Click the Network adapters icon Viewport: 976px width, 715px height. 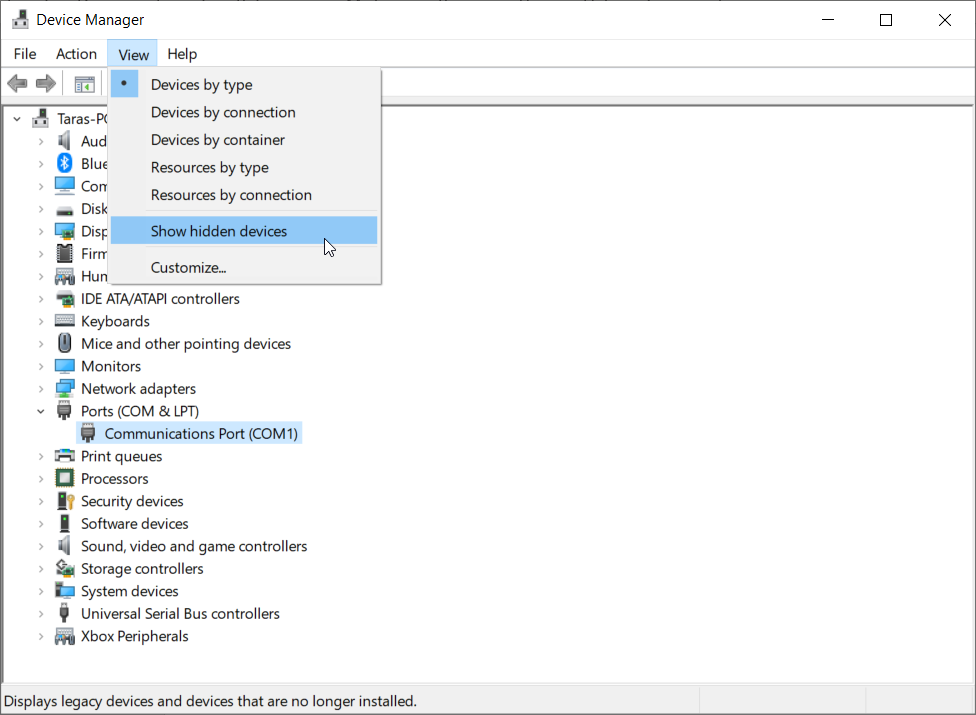click(65, 388)
